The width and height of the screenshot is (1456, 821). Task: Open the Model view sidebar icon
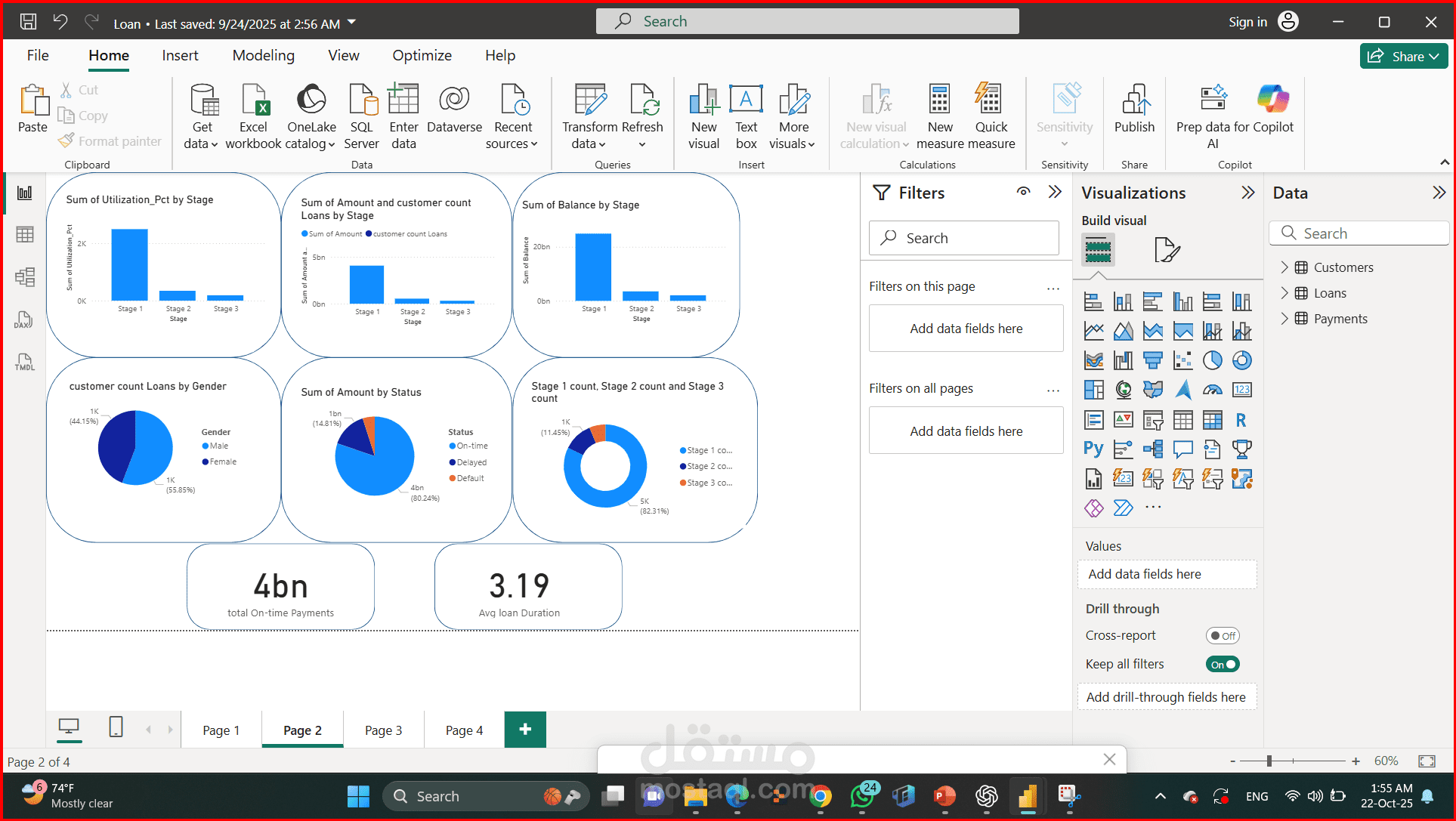(x=24, y=277)
